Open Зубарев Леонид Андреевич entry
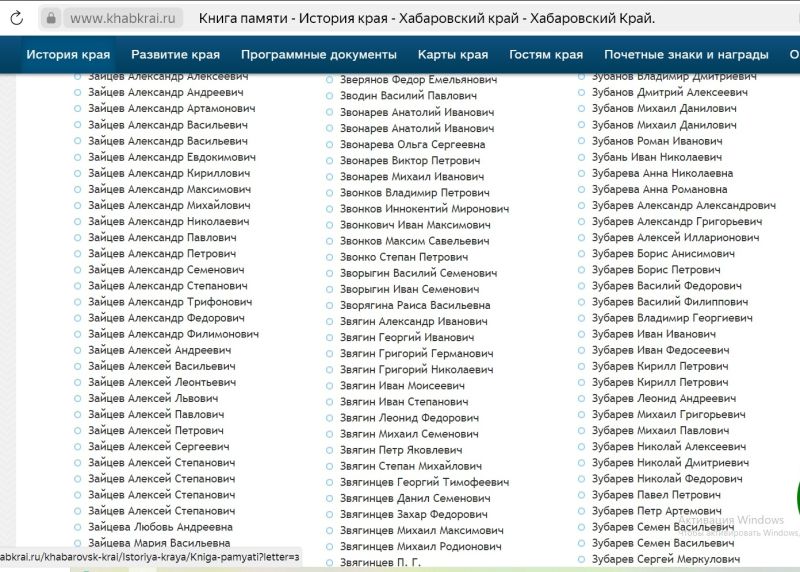The height and width of the screenshot is (572, 800). point(664,399)
